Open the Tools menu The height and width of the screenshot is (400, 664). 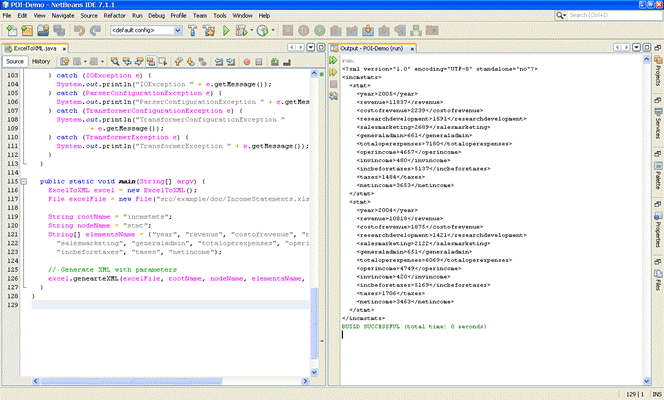(x=219, y=16)
